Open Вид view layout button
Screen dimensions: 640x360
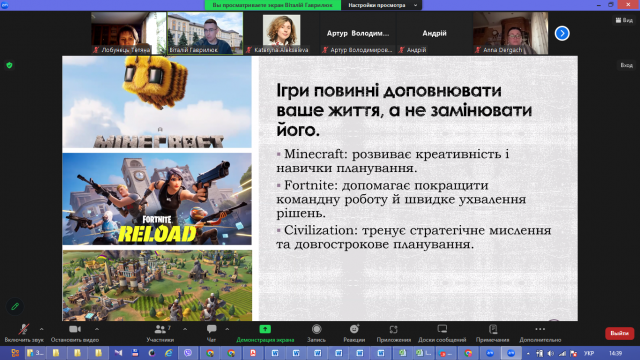(x=624, y=20)
